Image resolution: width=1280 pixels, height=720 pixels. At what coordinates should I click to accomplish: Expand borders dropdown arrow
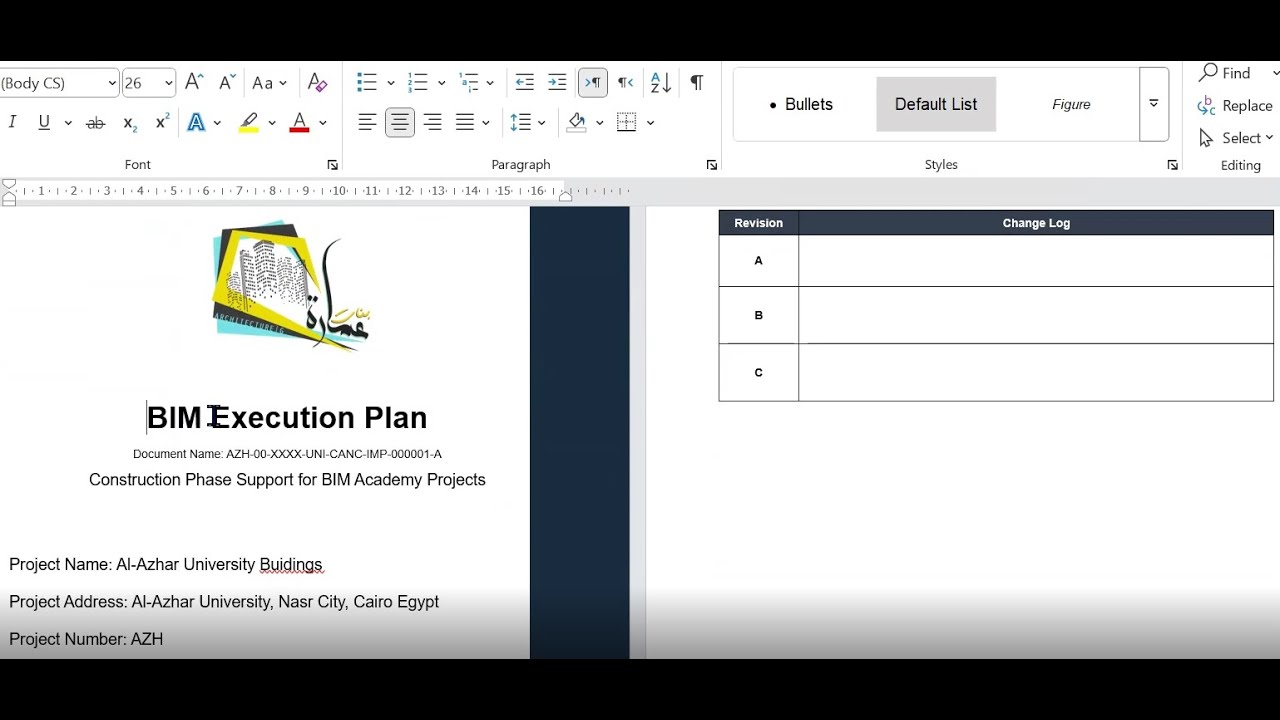pyautogui.click(x=650, y=123)
